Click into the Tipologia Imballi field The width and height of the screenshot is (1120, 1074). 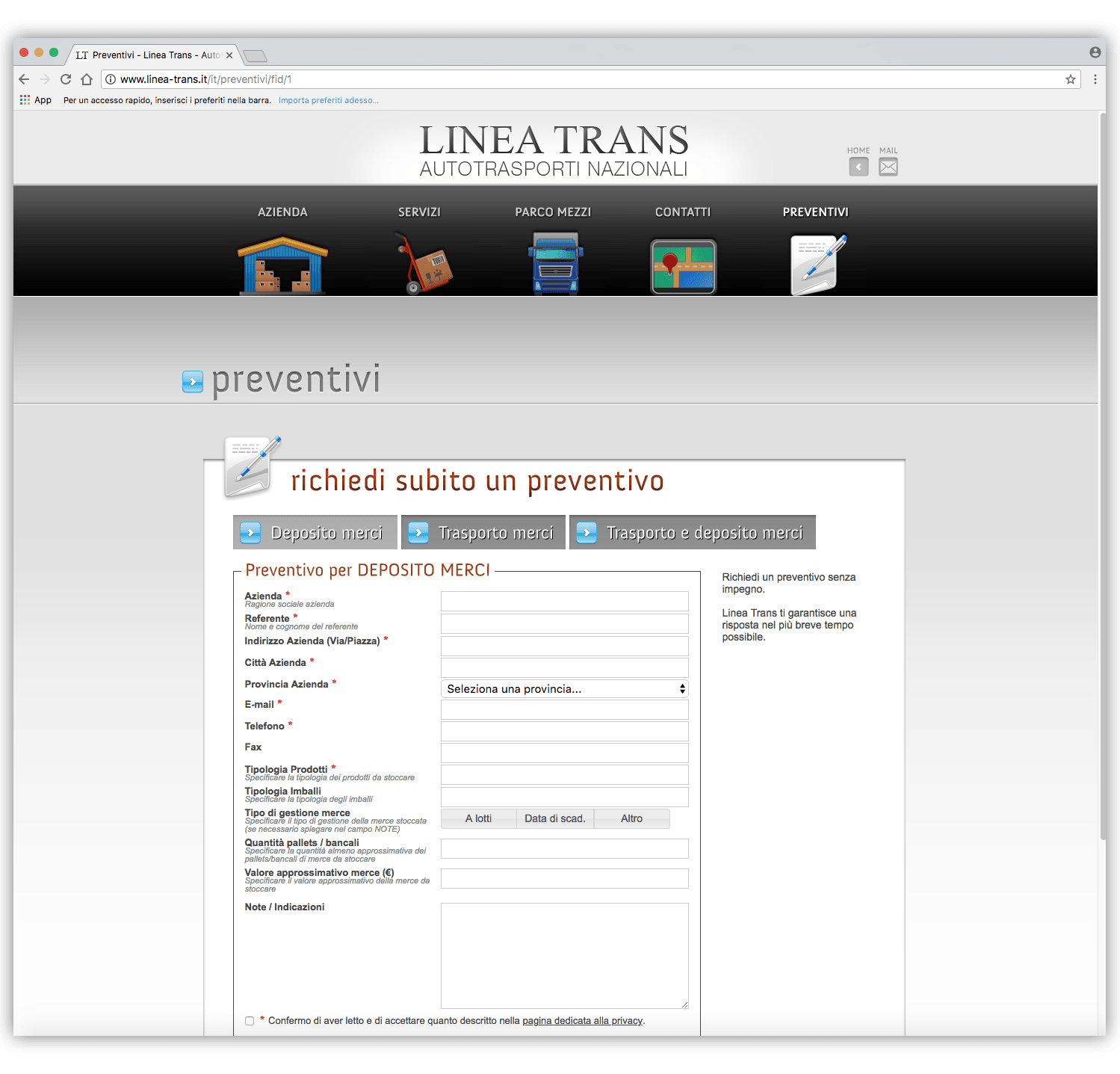click(565, 797)
